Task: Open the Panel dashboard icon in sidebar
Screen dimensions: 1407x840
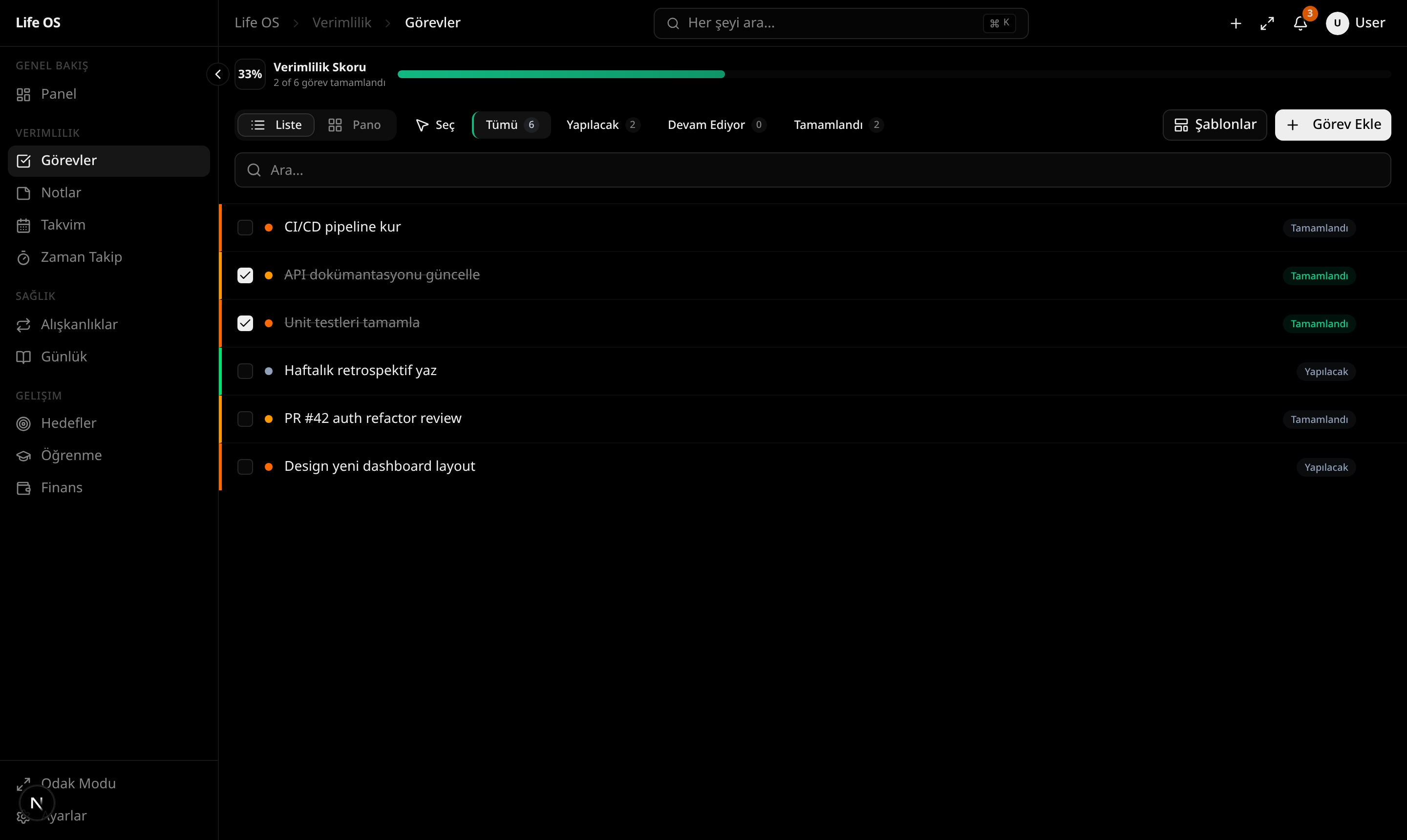Action: coord(23,95)
